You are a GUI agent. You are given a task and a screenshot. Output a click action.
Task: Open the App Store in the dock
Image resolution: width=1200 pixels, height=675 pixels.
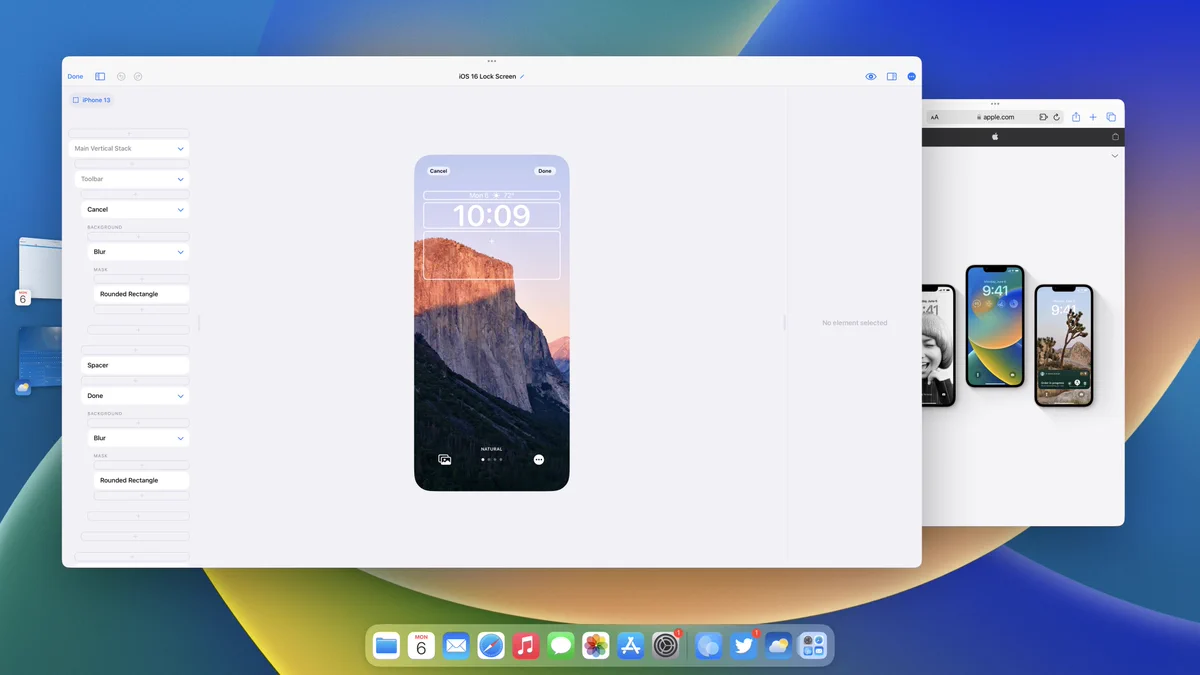point(631,646)
